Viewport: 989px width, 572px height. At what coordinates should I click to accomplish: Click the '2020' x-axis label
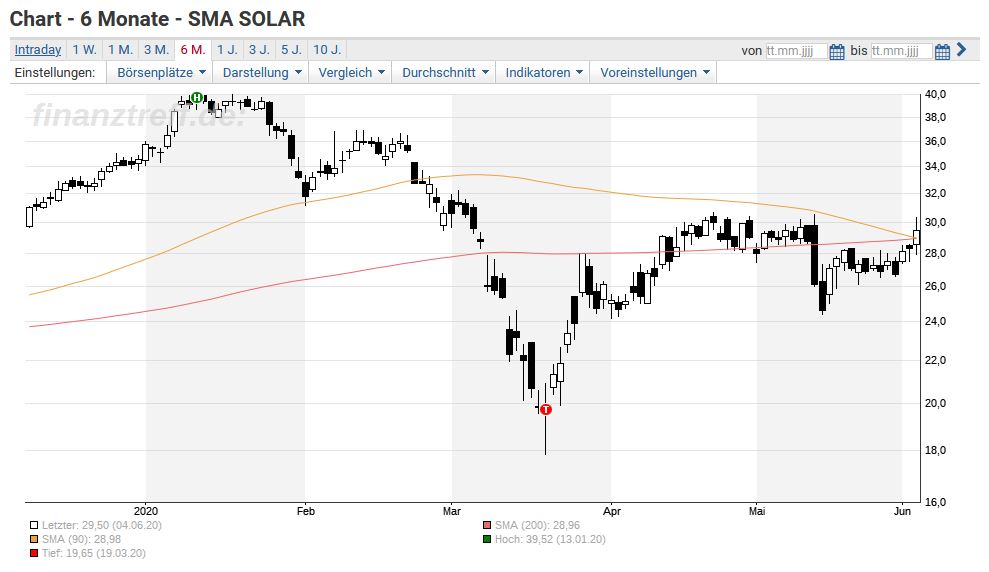[x=146, y=511]
